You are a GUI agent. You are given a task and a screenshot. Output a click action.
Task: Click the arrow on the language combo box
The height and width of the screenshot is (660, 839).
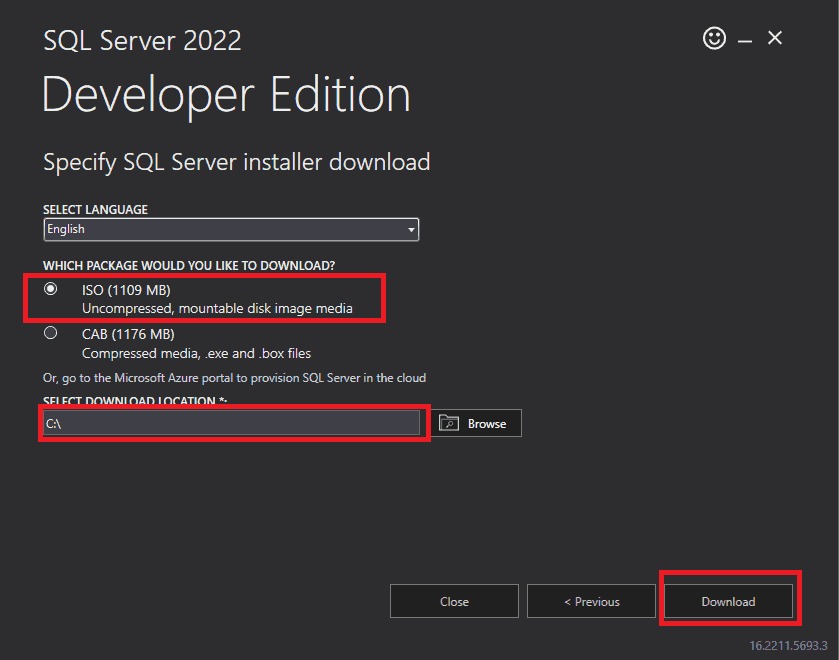tap(410, 230)
